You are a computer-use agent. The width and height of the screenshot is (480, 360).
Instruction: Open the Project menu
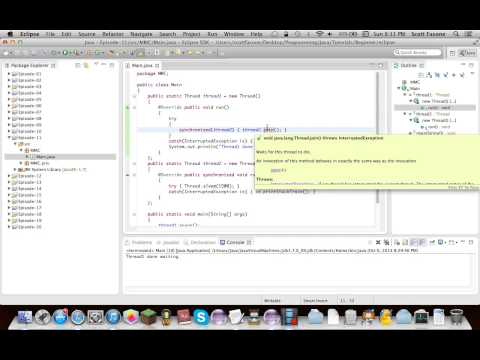coord(191,34)
